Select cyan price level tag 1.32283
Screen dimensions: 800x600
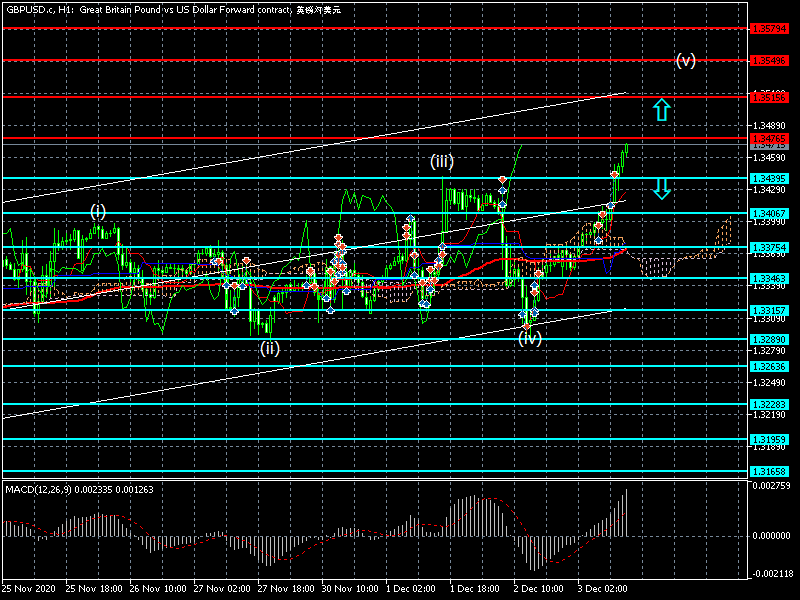[769, 404]
